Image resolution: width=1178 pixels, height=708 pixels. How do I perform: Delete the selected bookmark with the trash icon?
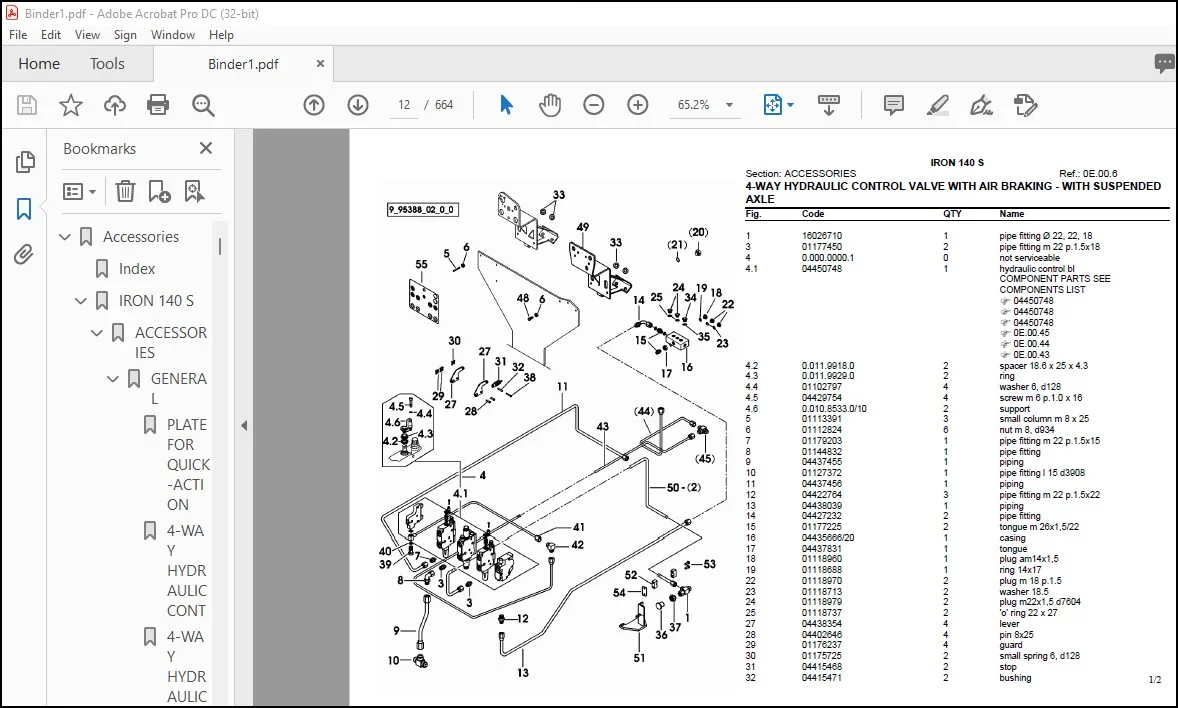coord(125,192)
